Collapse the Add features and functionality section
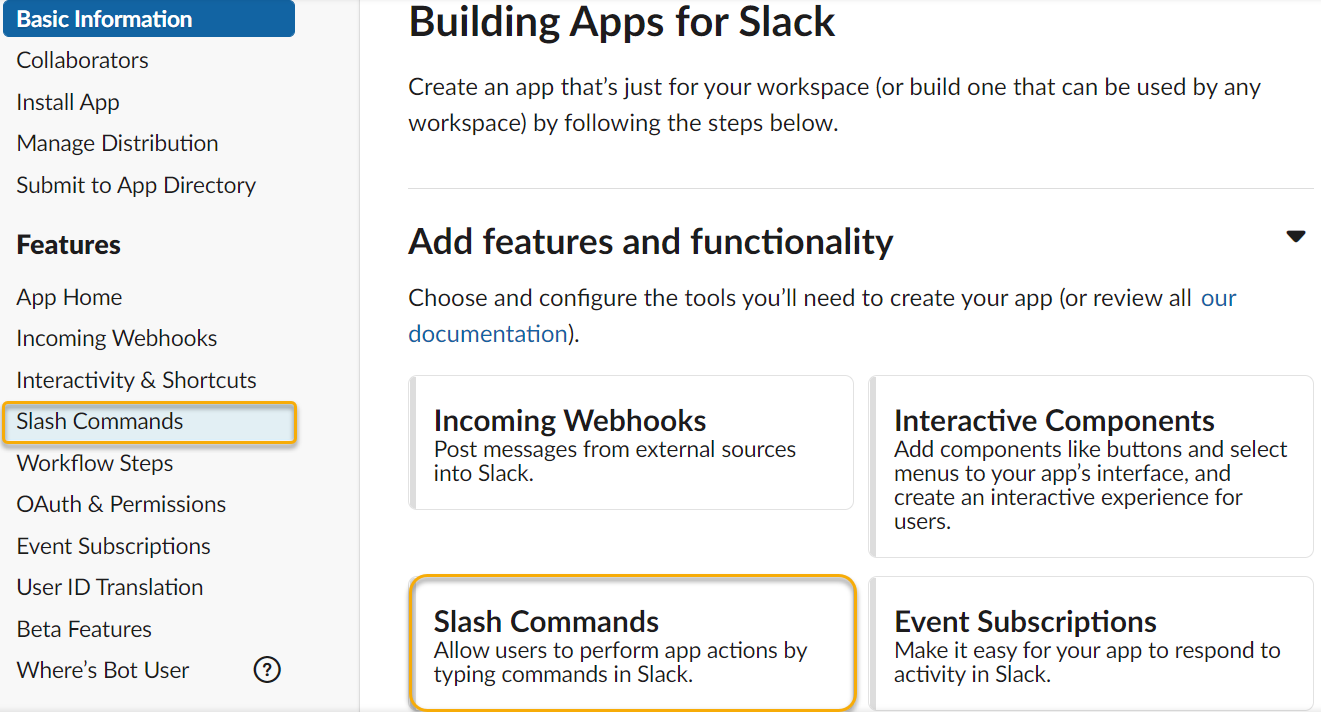Viewport: 1321px width, 712px height. click(1296, 237)
